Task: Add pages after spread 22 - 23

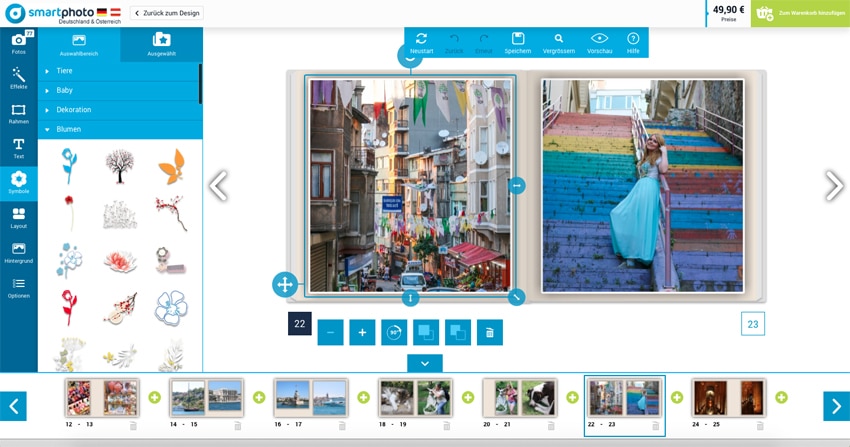Action: pos(677,398)
